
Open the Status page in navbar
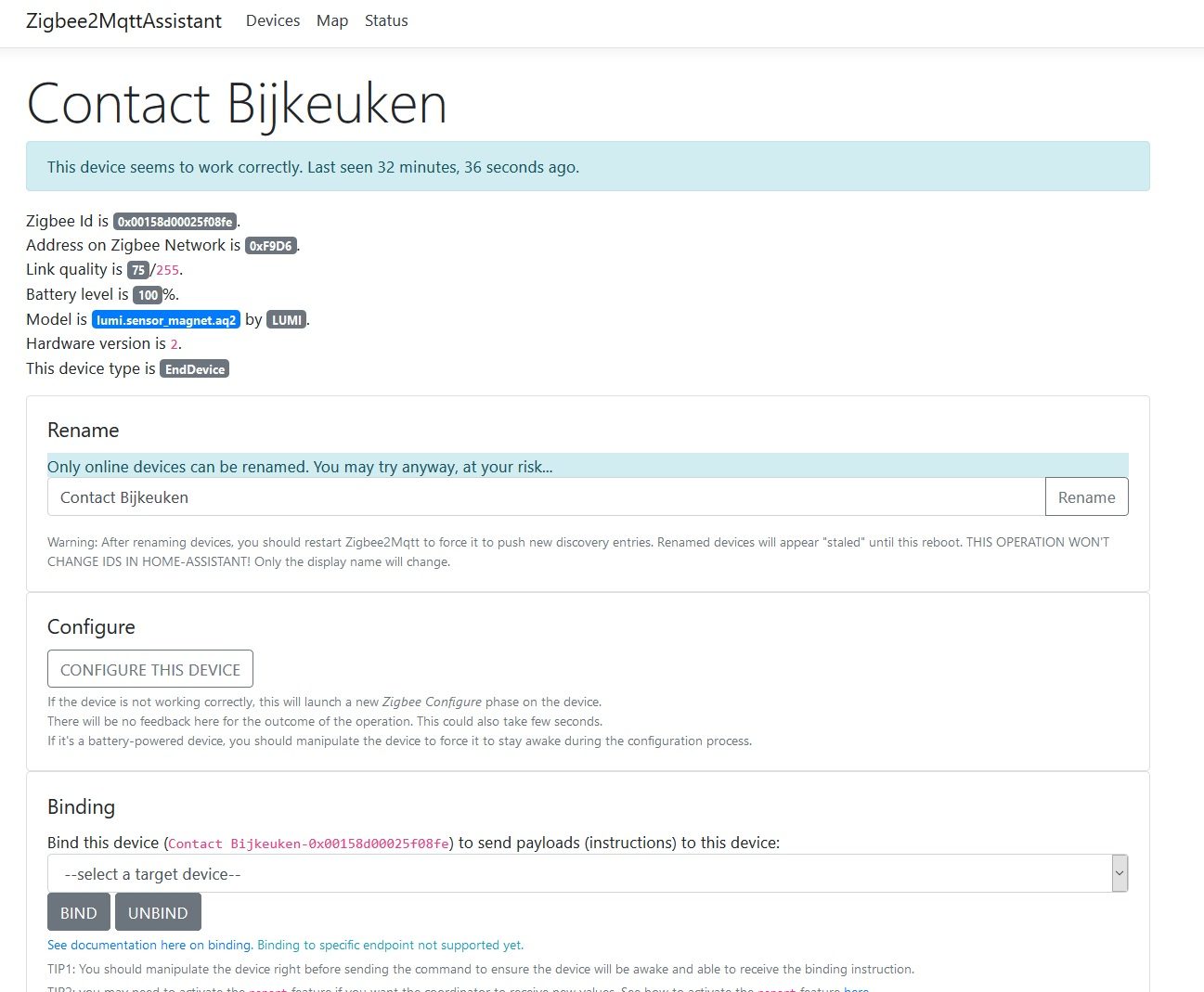coord(386,20)
